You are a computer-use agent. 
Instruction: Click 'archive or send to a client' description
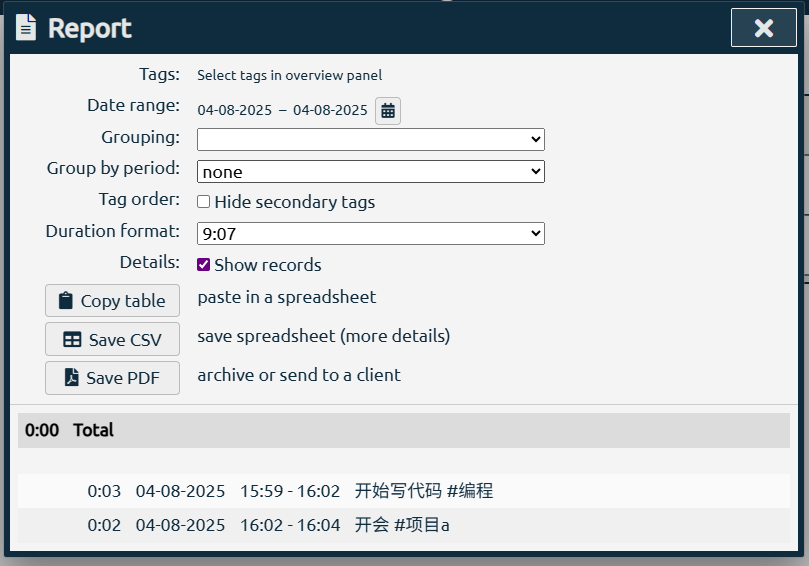tap(299, 375)
